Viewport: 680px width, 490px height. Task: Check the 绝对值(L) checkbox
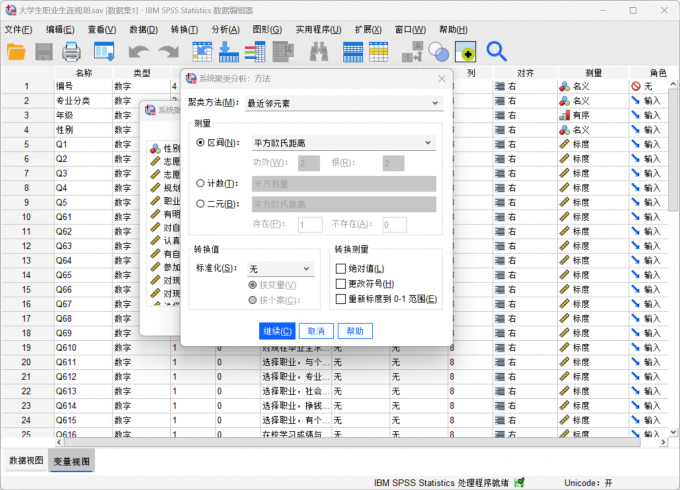[x=341, y=269]
